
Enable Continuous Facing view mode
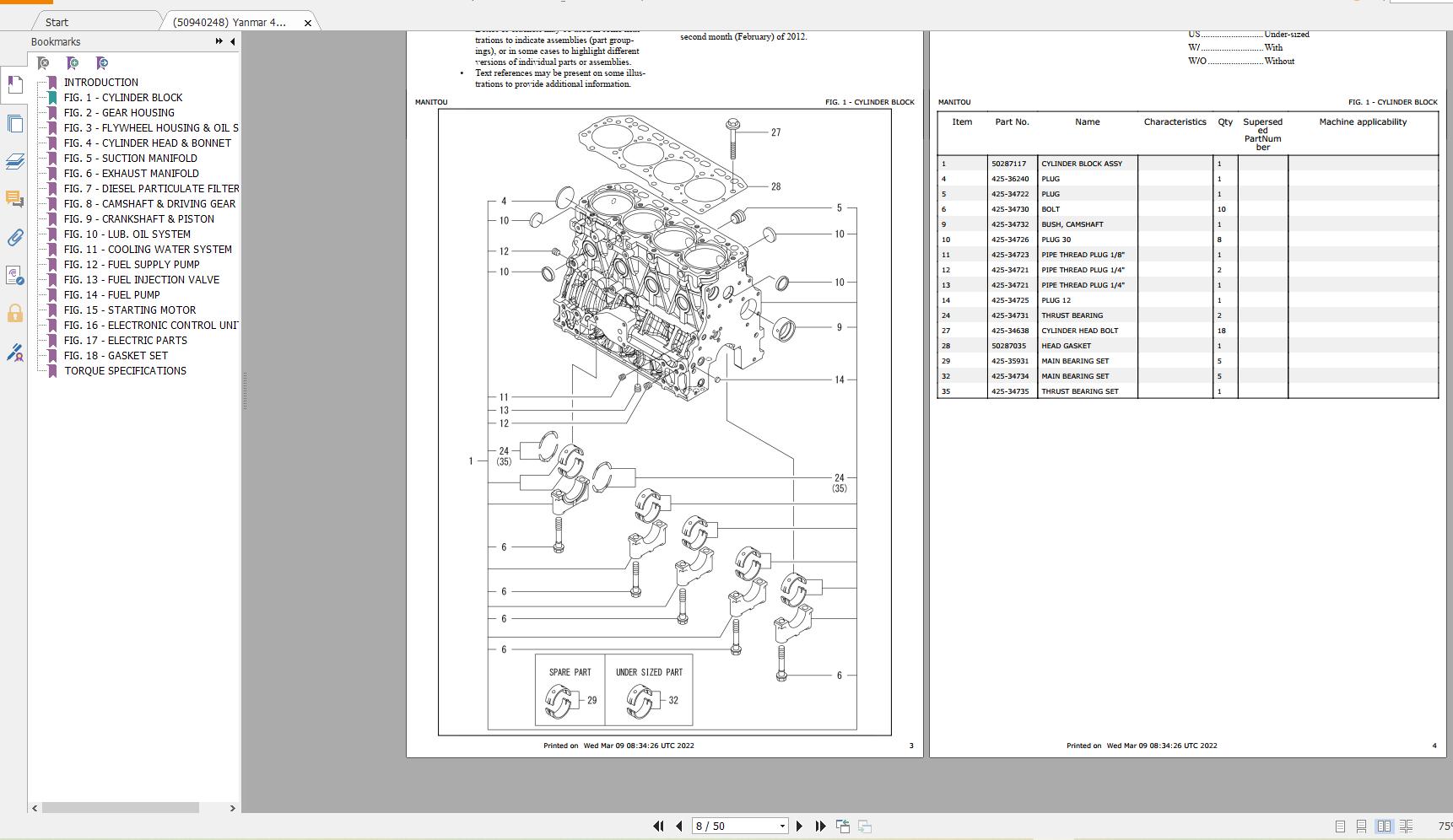click(1408, 827)
